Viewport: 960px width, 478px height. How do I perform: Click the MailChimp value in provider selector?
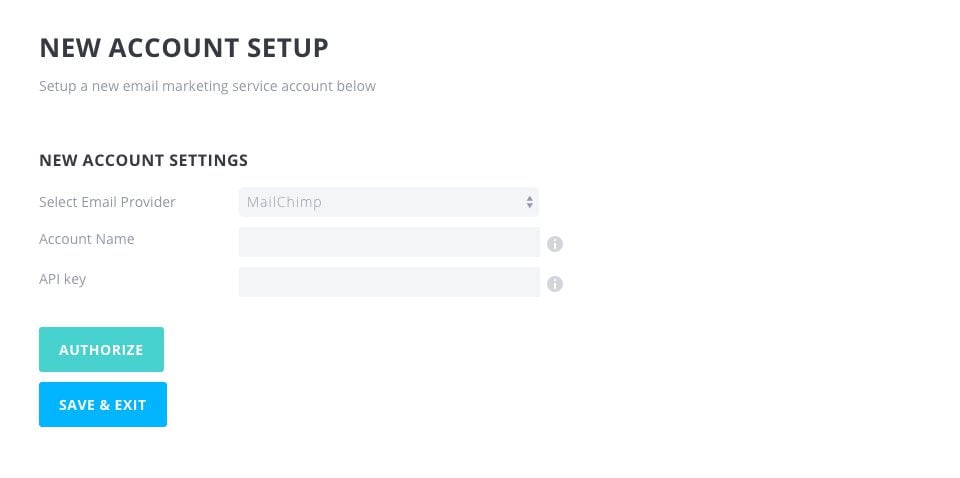[x=286, y=202]
